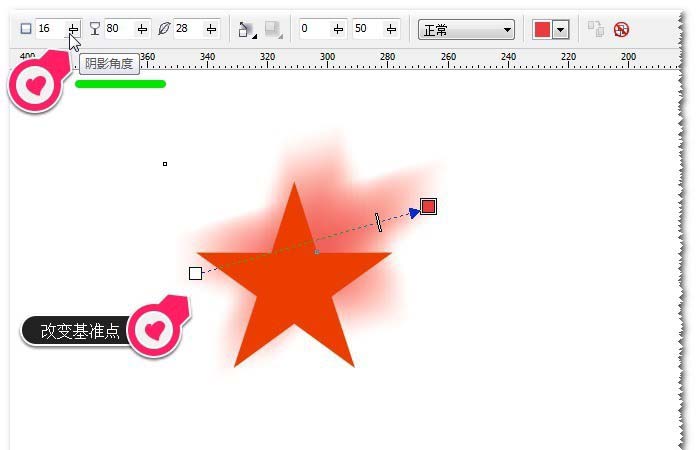Open the 正常 blend mode dropdown
Image resolution: width=700 pixels, height=450 pixels.
(466, 30)
